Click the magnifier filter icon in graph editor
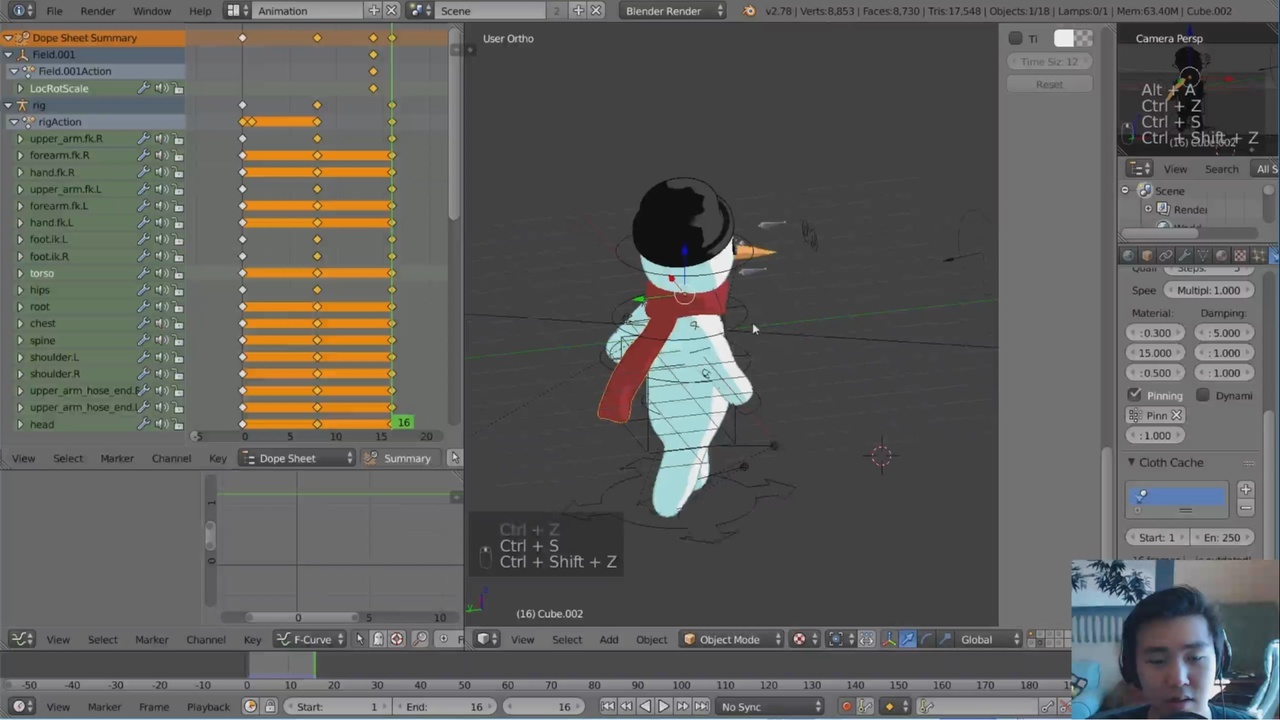This screenshot has height=720, width=1280. tap(420, 640)
